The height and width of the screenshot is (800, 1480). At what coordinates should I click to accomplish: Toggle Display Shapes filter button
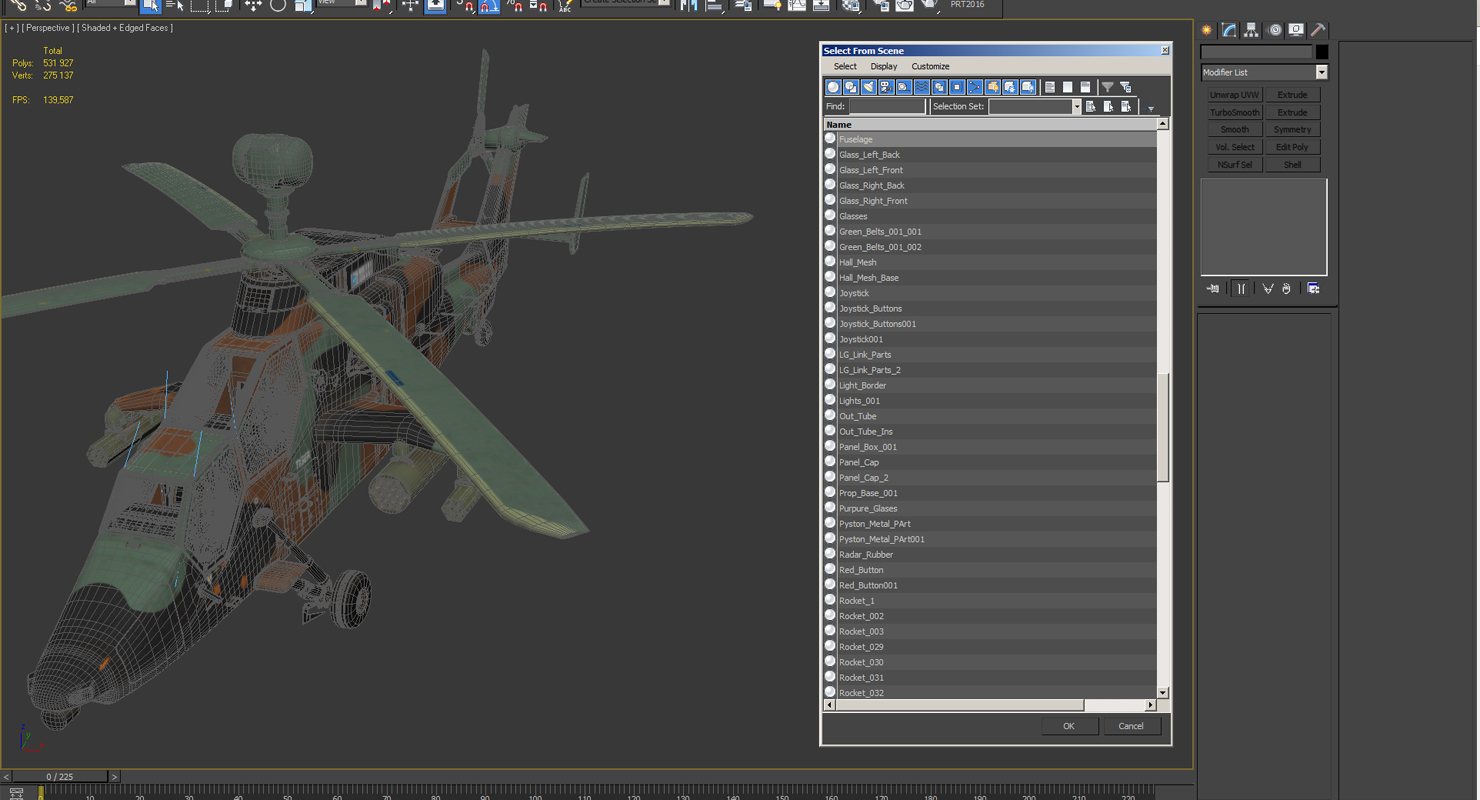[x=851, y=87]
